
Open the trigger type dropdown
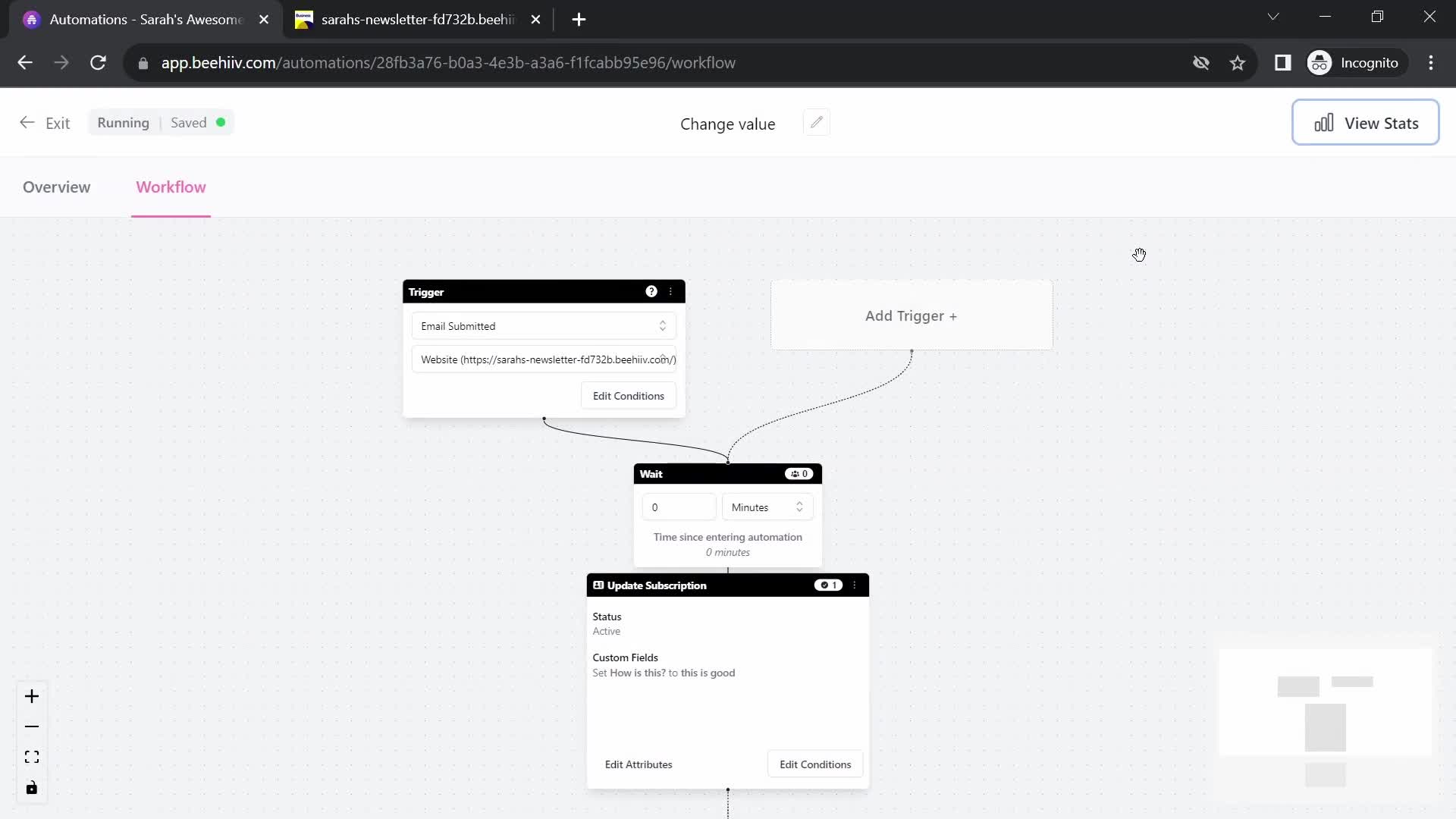pyautogui.click(x=544, y=325)
